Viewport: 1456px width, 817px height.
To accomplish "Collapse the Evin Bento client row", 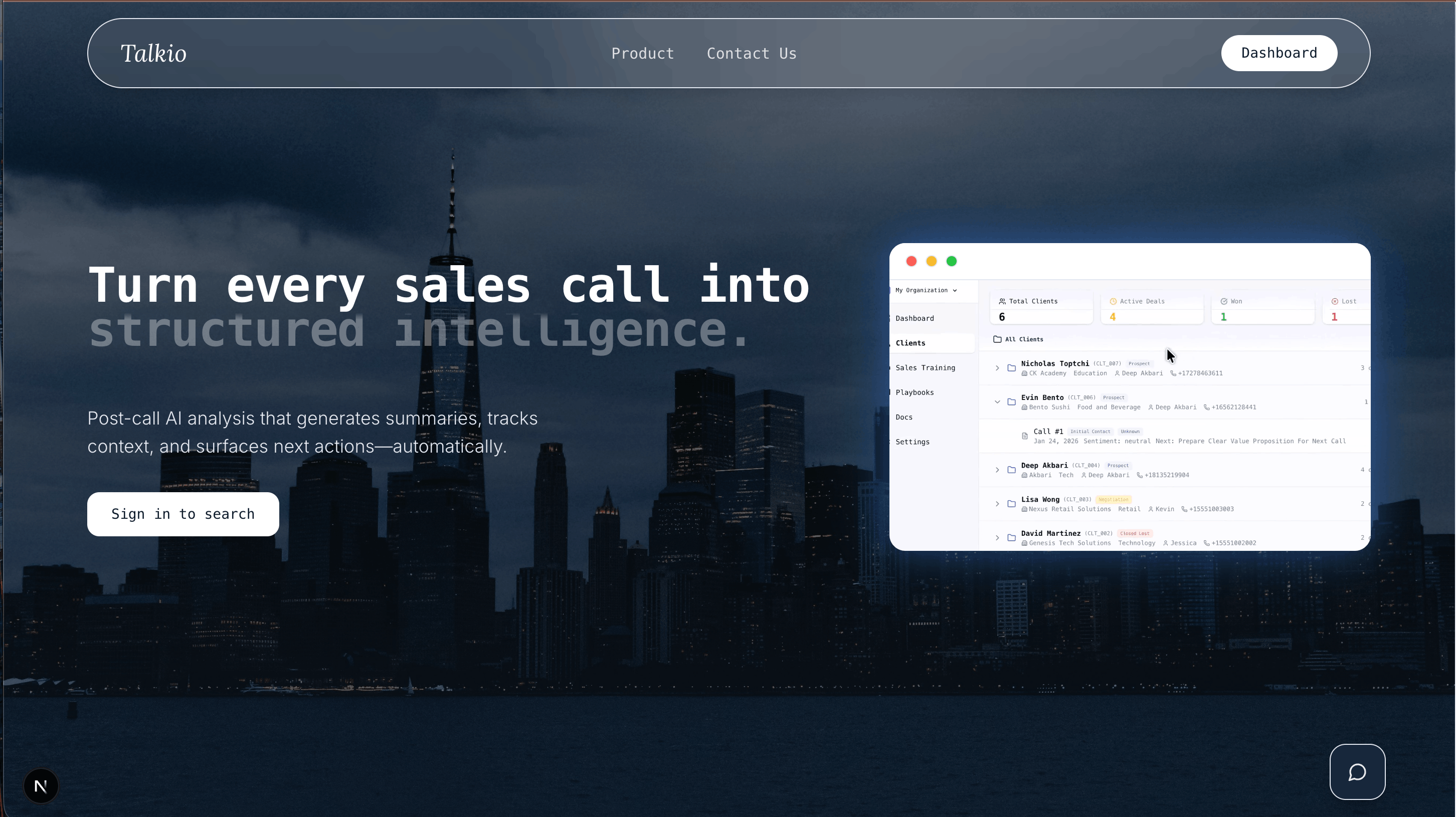I will pyautogui.click(x=997, y=402).
